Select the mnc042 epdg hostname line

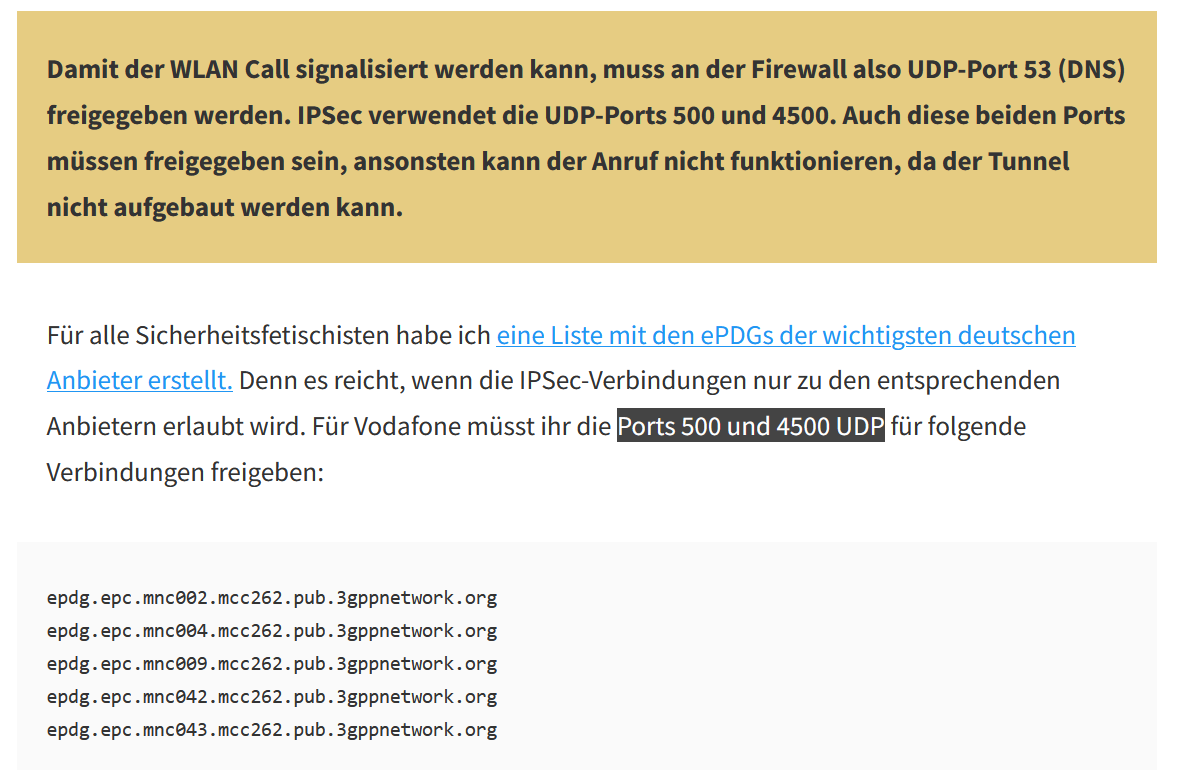click(x=272, y=696)
